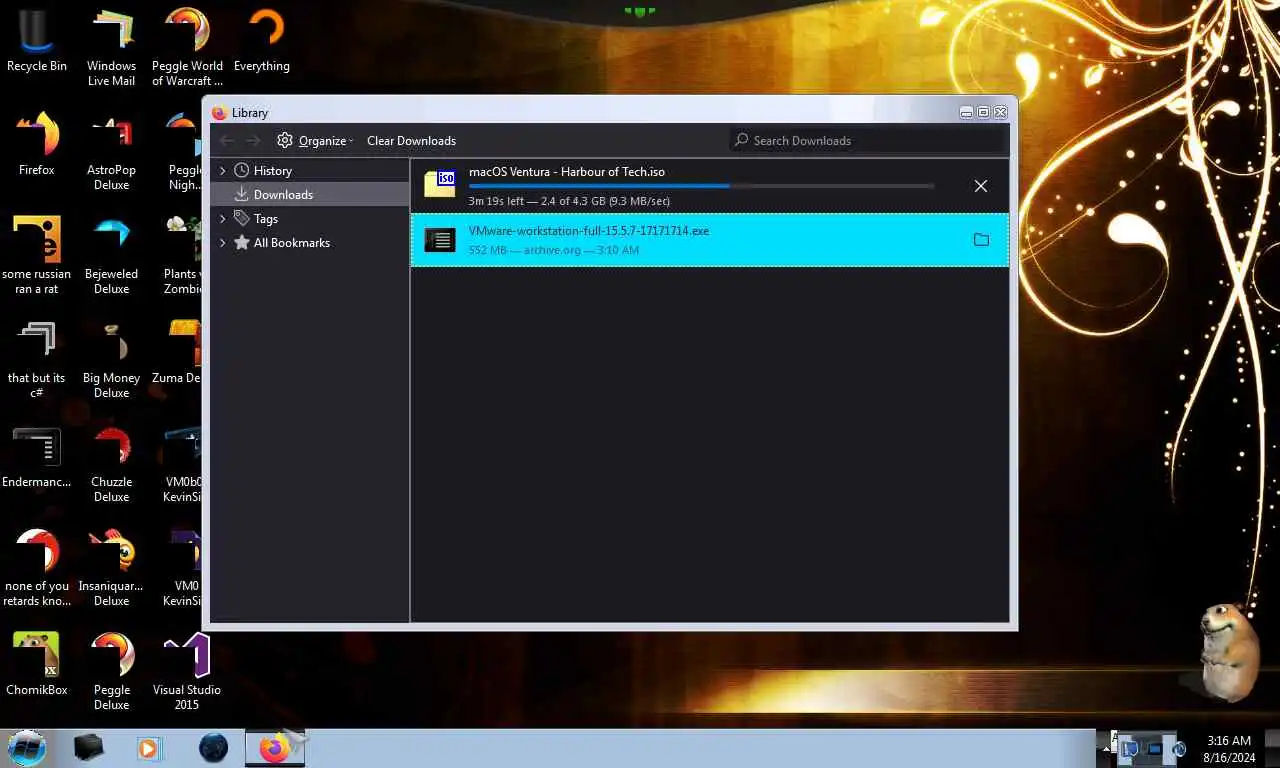Cancel the macOS Ventura ISO download

click(x=981, y=186)
